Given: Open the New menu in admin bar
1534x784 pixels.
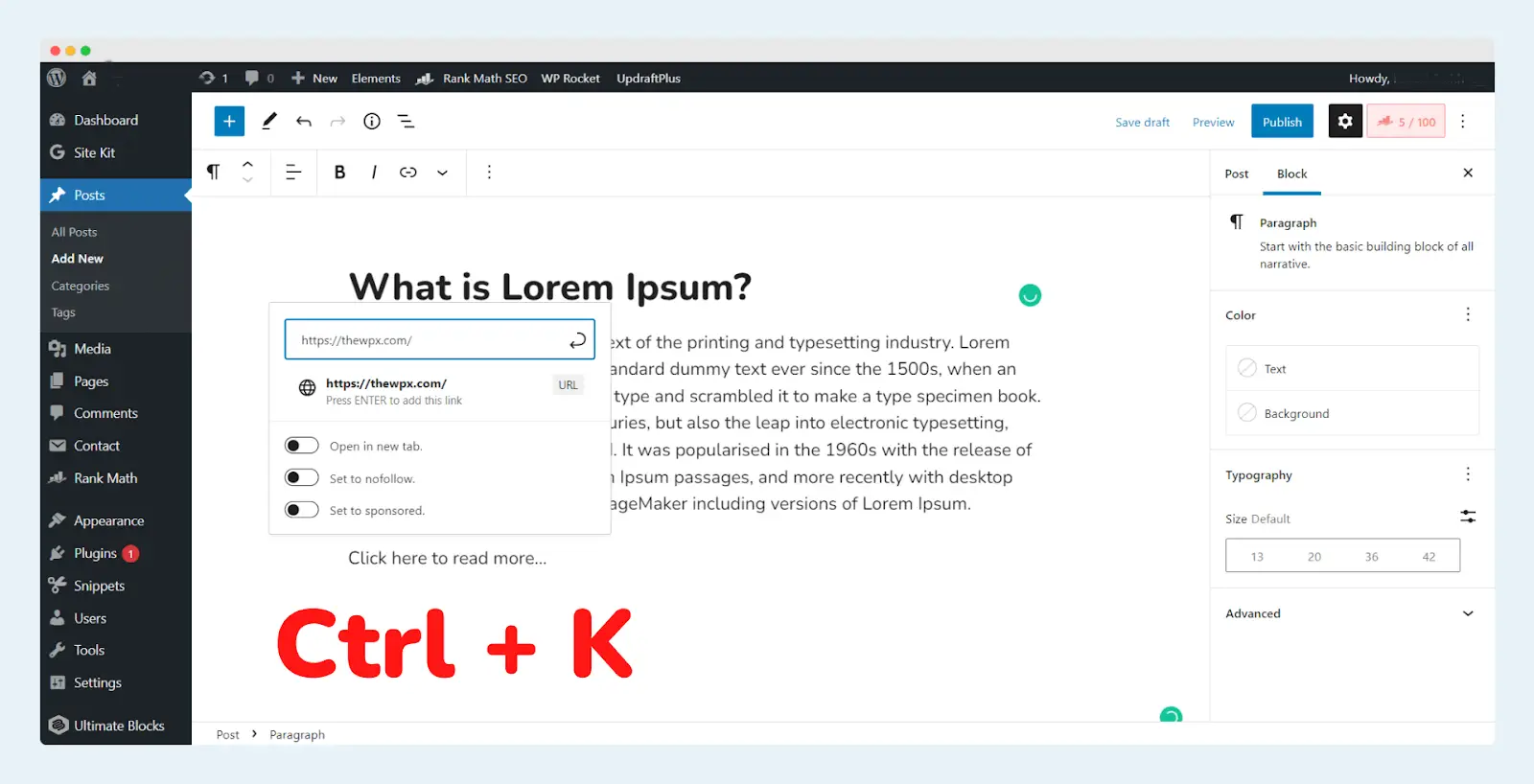Looking at the screenshot, I should click(x=314, y=78).
